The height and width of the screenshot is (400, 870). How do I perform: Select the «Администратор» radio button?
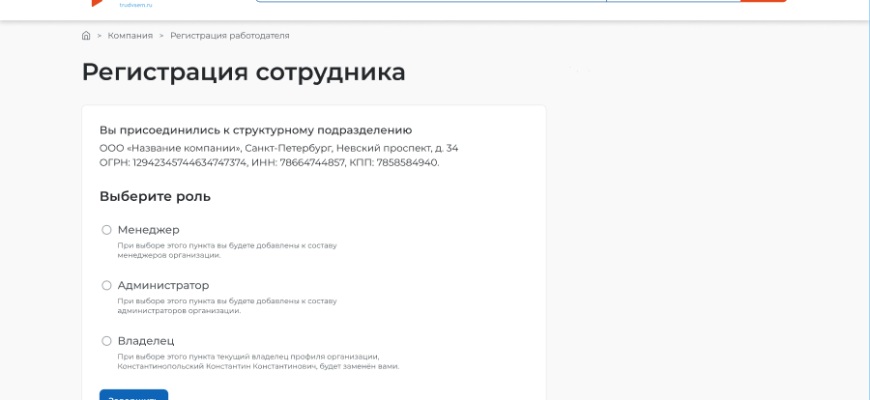(107, 286)
